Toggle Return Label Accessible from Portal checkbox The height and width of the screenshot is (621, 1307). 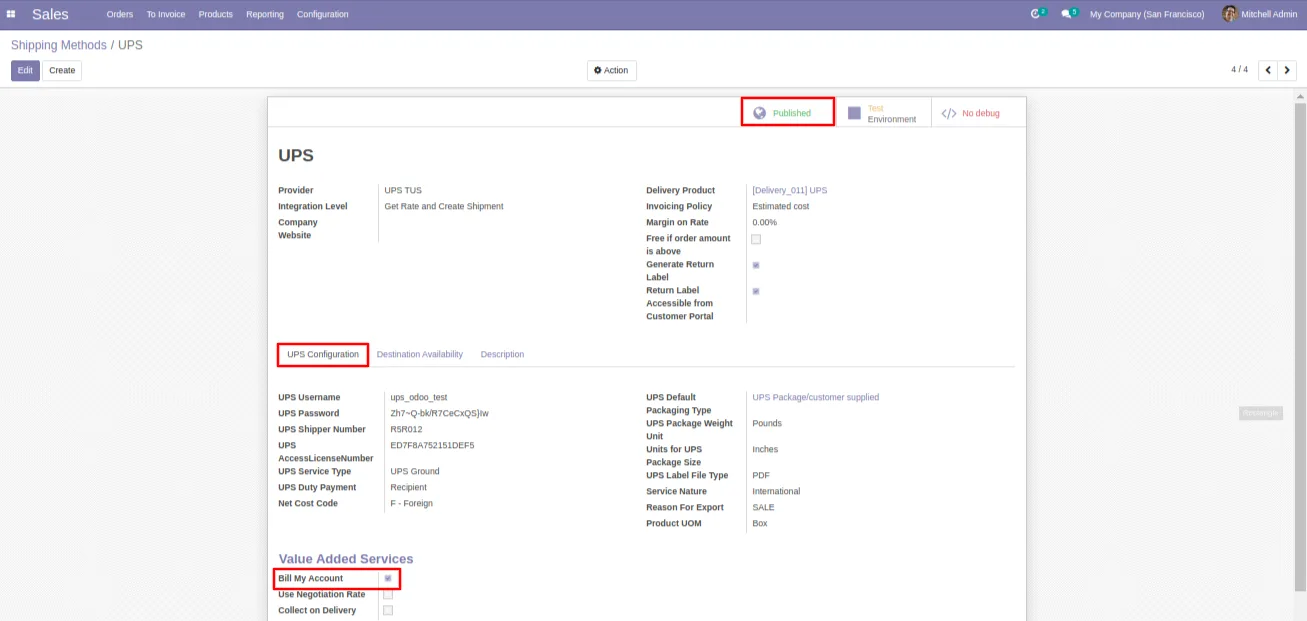coord(756,291)
